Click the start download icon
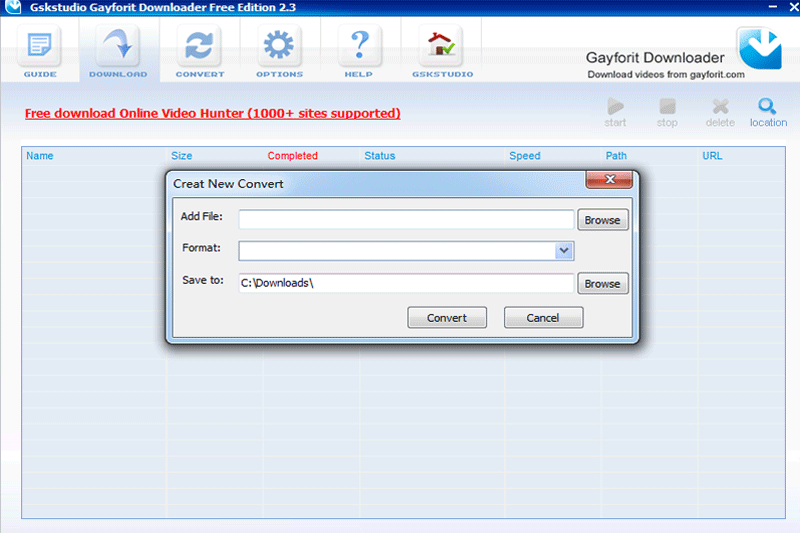 (615, 107)
